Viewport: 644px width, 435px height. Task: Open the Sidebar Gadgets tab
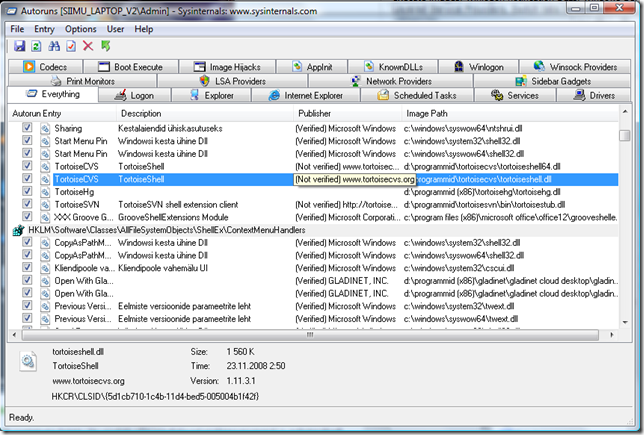(552, 81)
